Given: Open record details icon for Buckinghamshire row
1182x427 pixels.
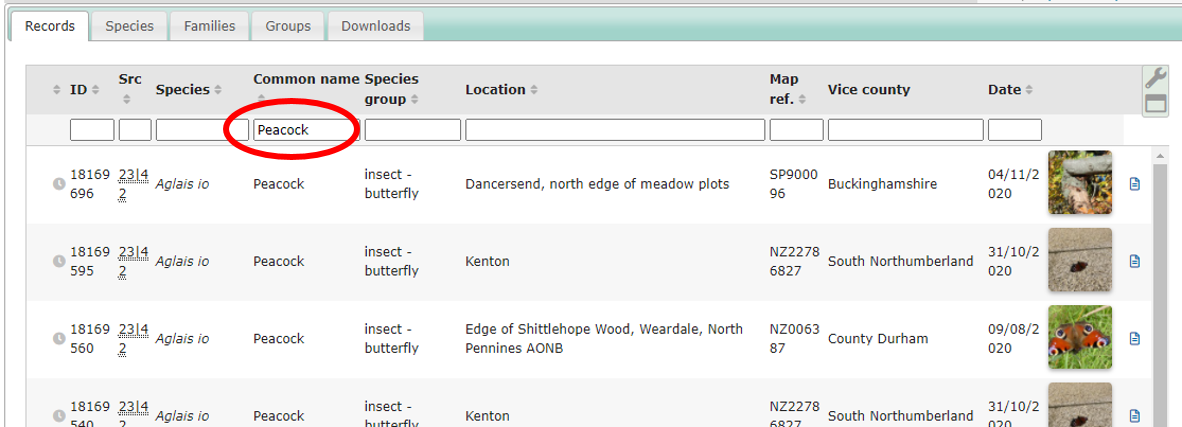Looking at the screenshot, I should pyautogui.click(x=1134, y=184).
